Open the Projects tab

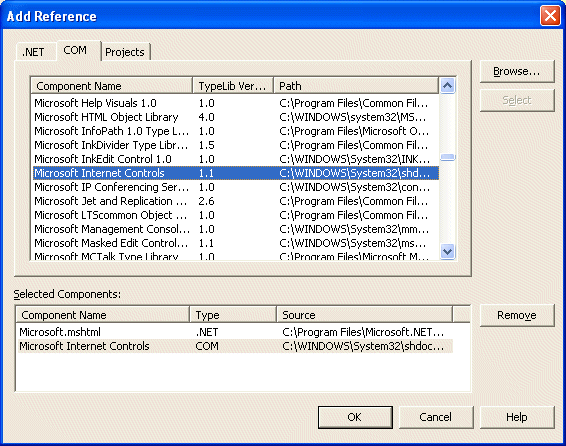[x=125, y=52]
